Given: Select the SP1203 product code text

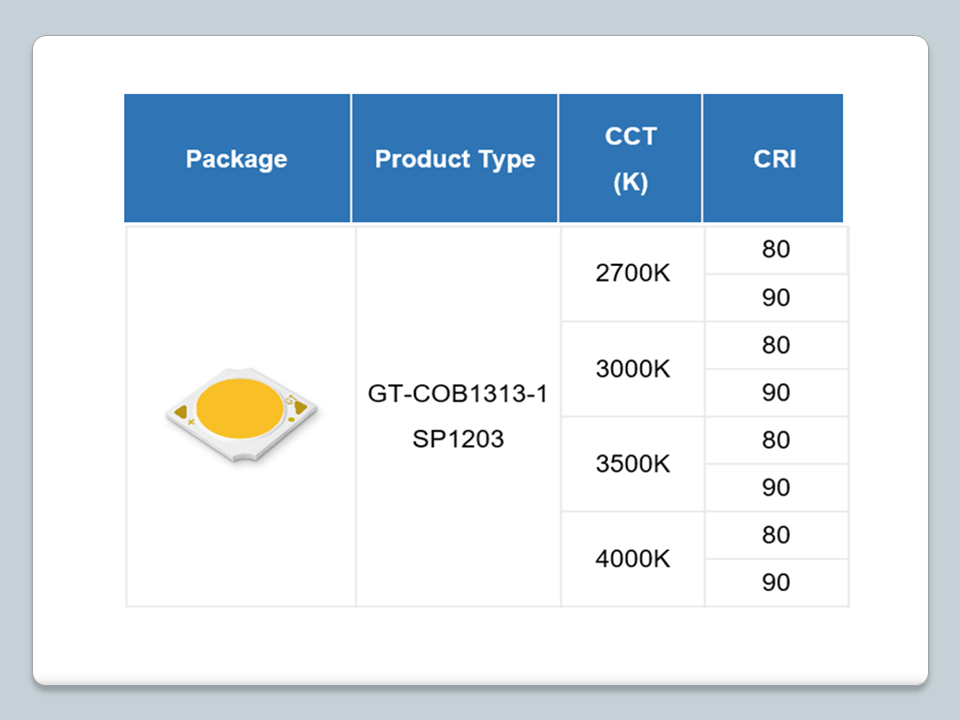Looking at the screenshot, I should (x=458, y=438).
